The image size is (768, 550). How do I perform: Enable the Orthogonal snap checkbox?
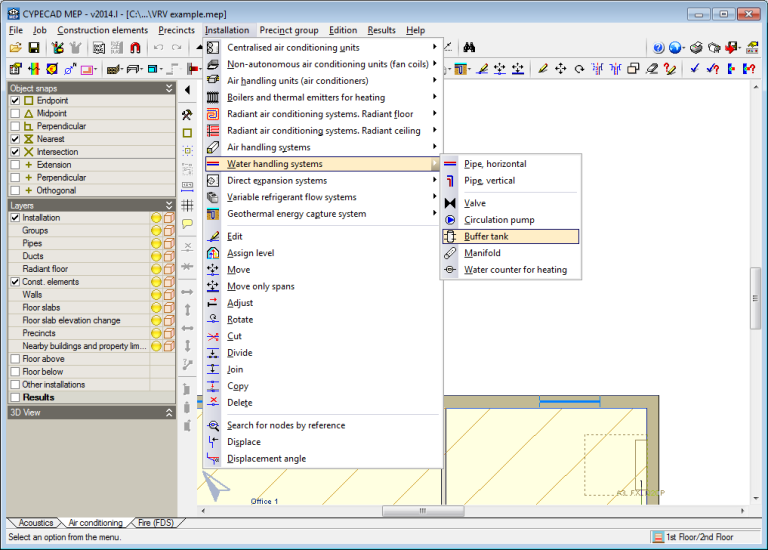15,191
